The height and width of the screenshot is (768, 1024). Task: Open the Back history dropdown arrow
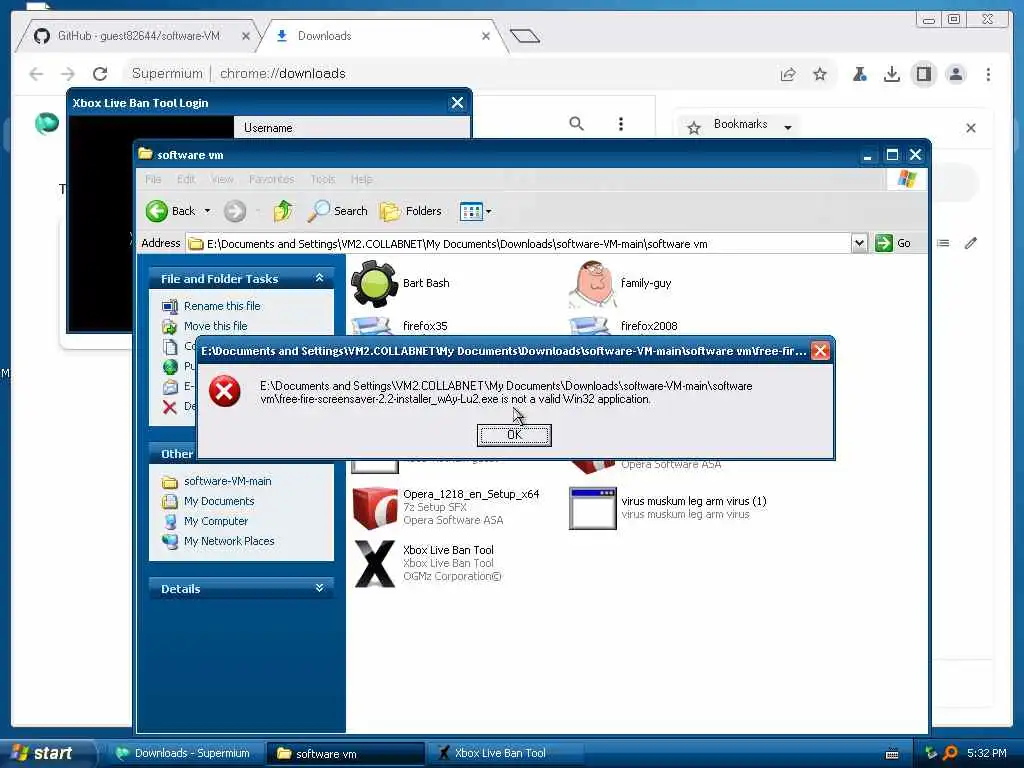coord(207,211)
